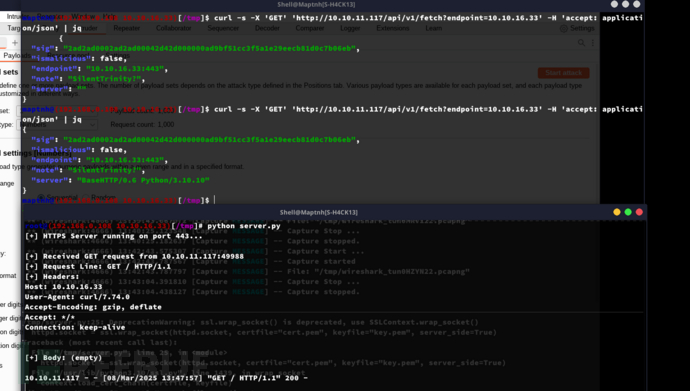Click the "User-Agent: curl/7.74.0" line
The image size is (690, 391).
click(77, 297)
